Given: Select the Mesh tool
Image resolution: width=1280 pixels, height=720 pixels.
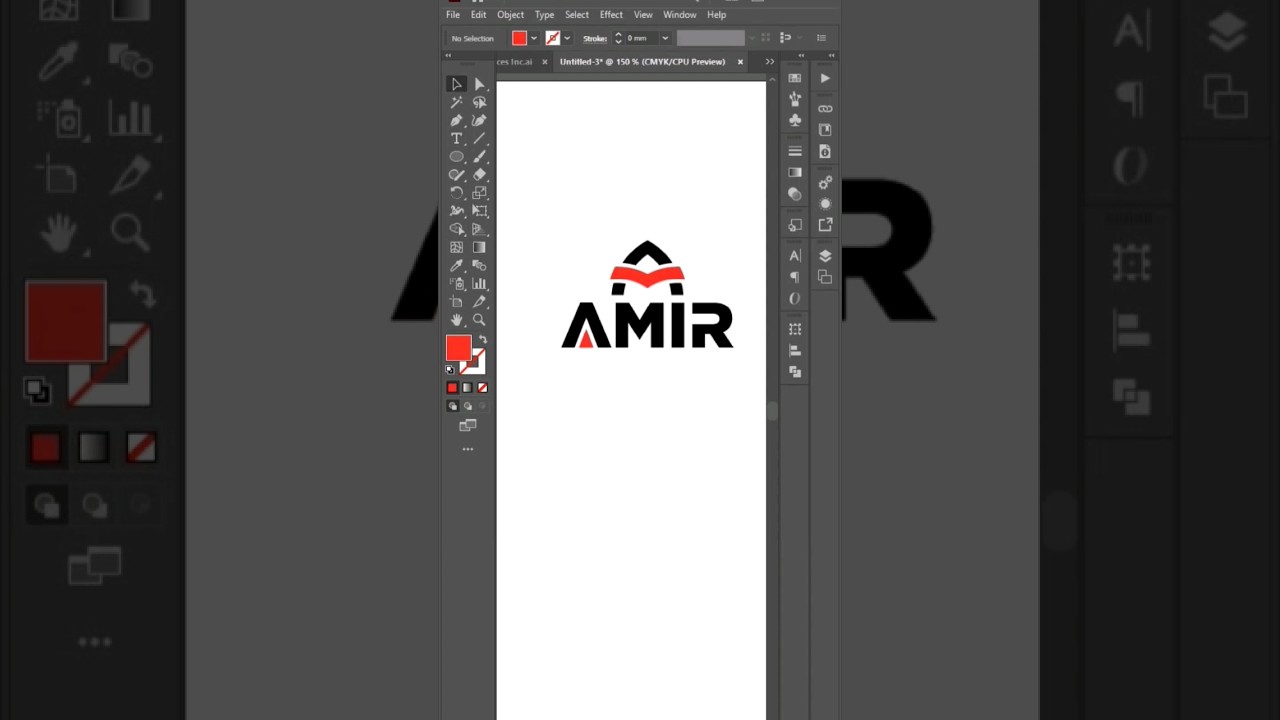Looking at the screenshot, I should coord(456,247).
